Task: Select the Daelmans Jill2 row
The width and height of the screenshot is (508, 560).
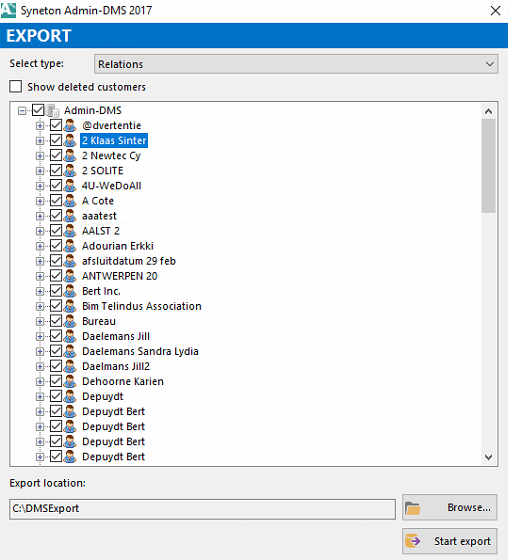Action: [x=116, y=366]
